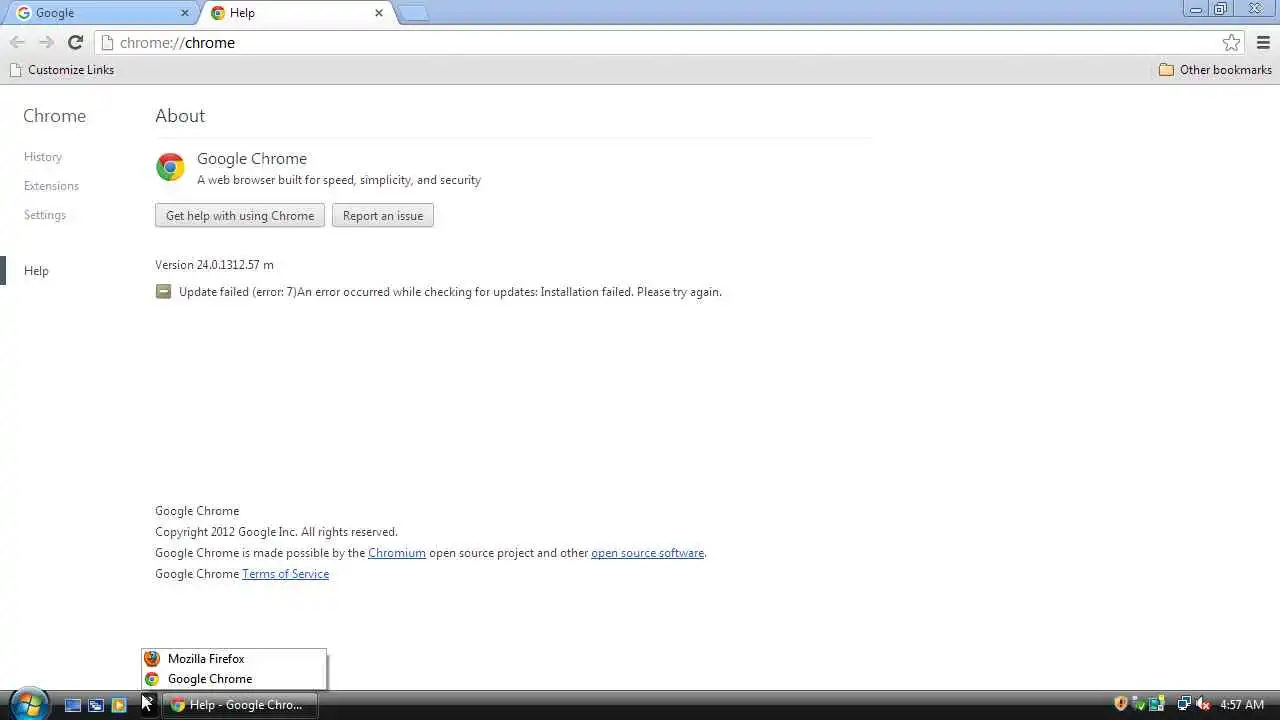Screen dimensions: 1280x720
Task: Close the Help tab
Action: click(379, 13)
